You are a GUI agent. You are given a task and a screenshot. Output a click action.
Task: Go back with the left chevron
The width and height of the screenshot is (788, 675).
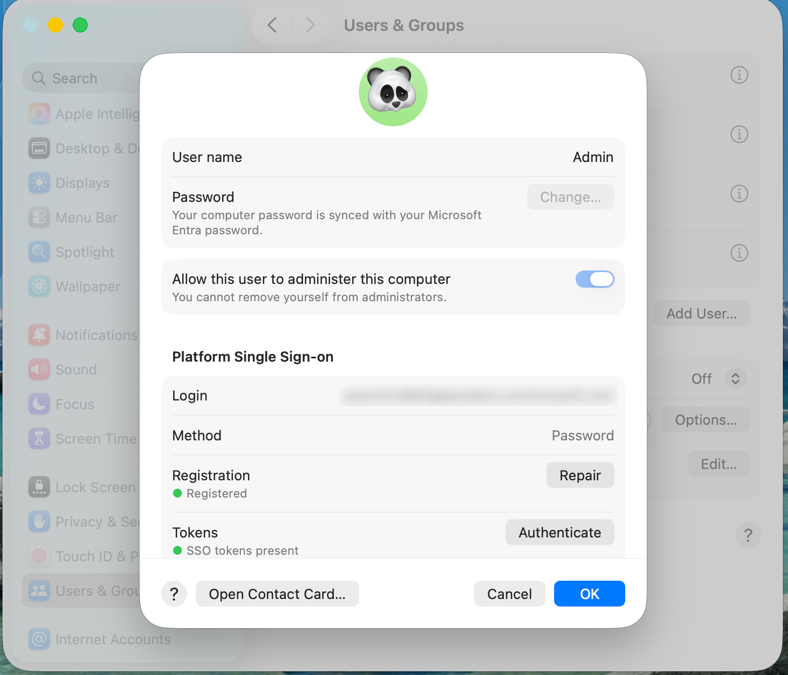pos(272,25)
